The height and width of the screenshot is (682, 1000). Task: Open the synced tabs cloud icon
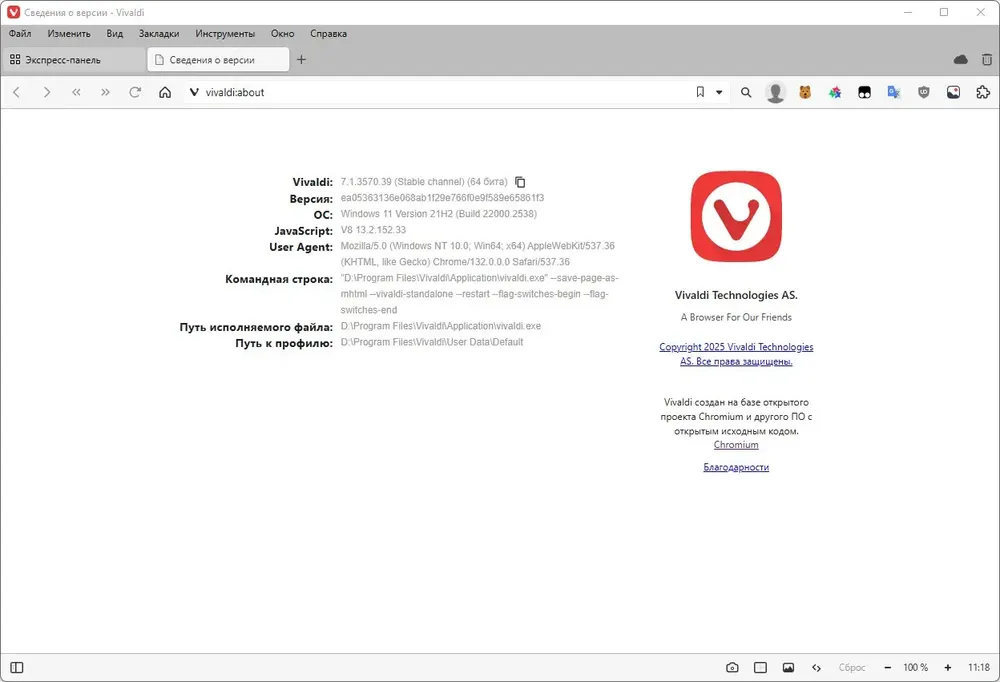click(960, 59)
